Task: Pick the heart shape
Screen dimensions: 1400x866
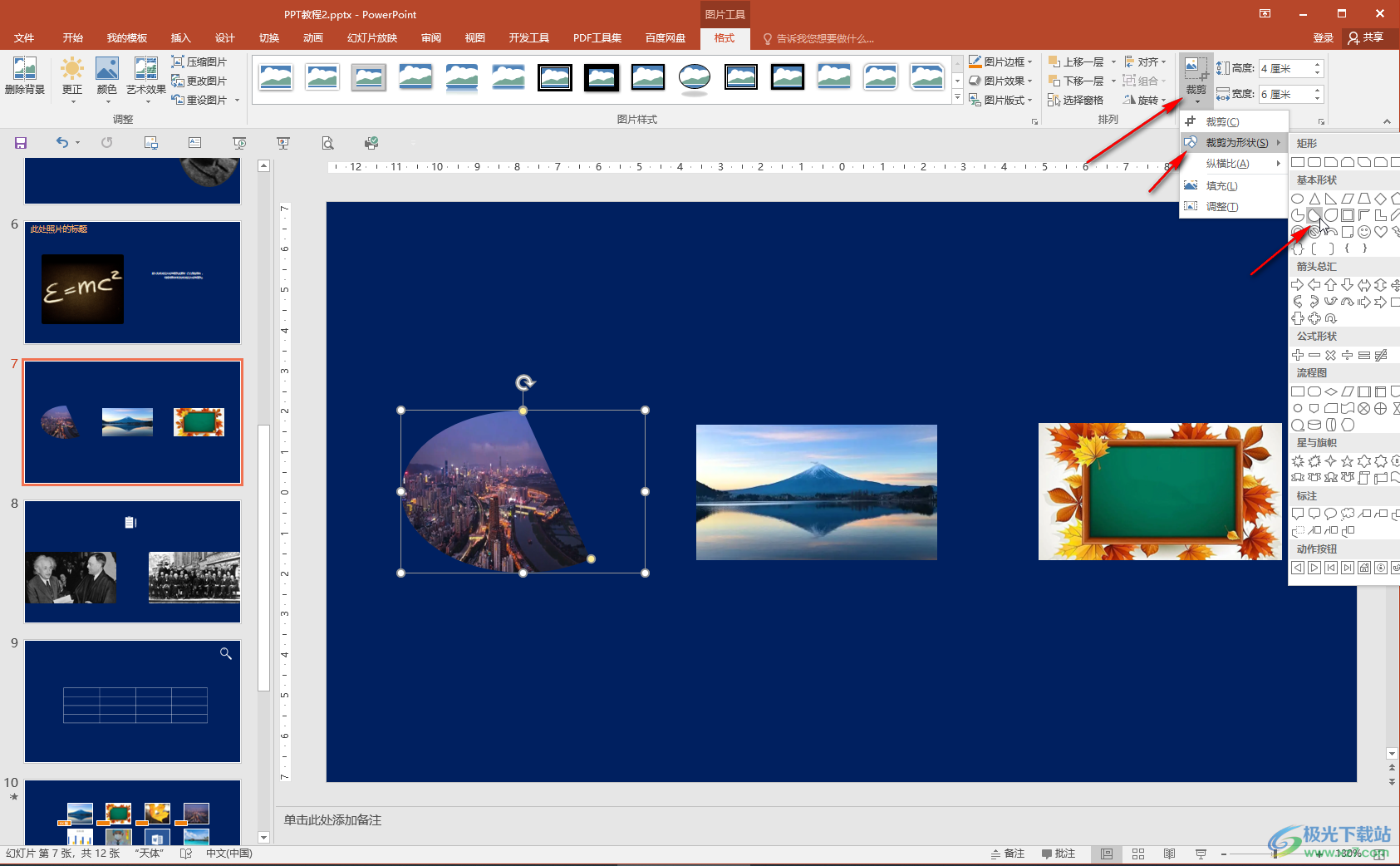Action: [1381, 232]
